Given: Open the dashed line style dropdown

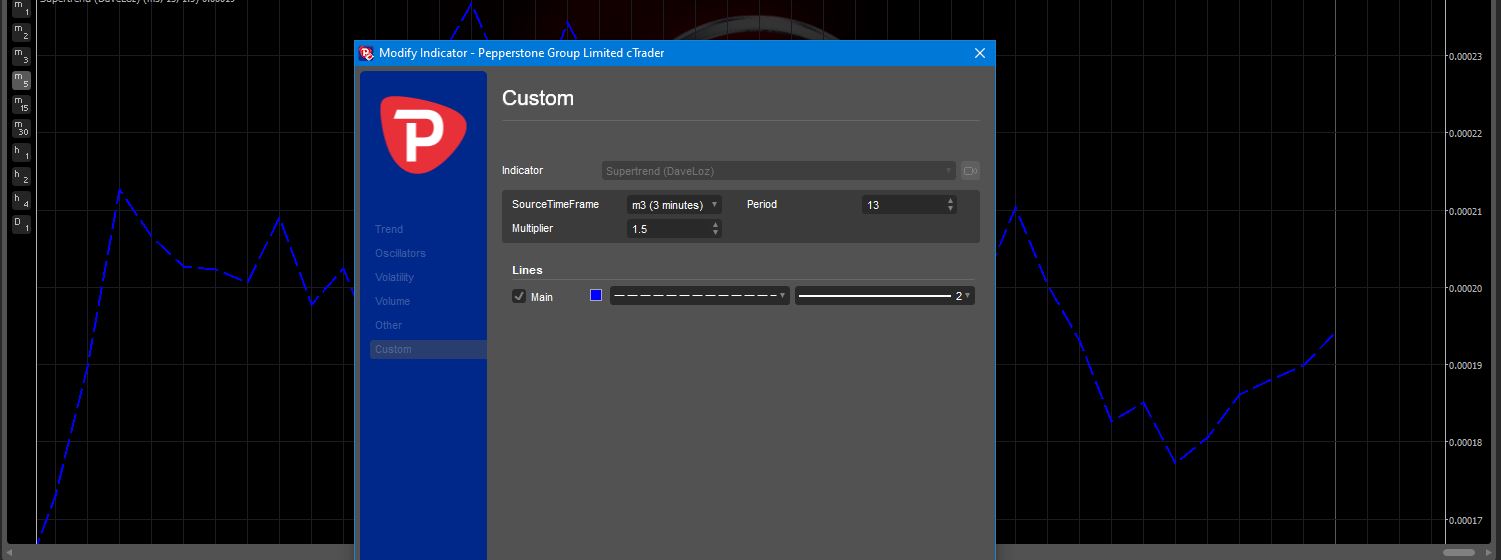Looking at the screenshot, I should [700, 296].
